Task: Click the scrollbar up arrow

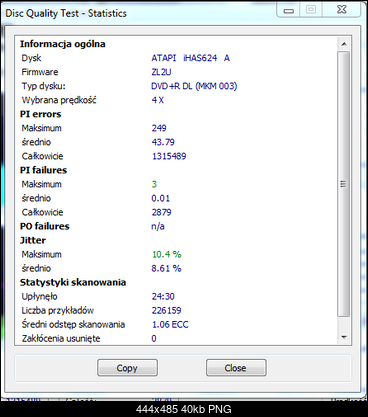Action: pos(344,44)
